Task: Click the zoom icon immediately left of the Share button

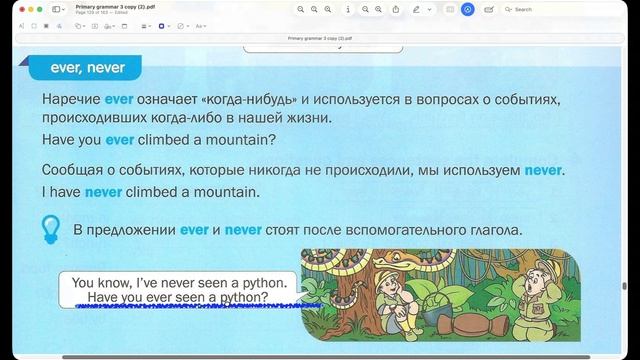Action: pos(378,9)
